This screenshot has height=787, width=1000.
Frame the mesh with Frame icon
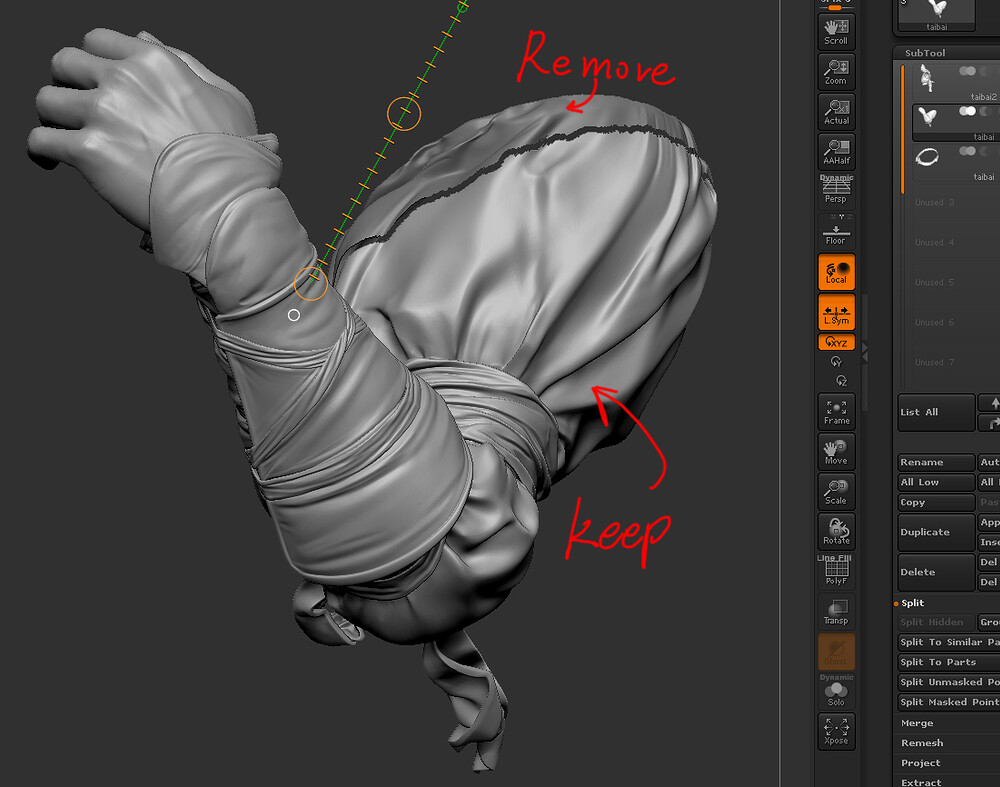[x=836, y=411]
